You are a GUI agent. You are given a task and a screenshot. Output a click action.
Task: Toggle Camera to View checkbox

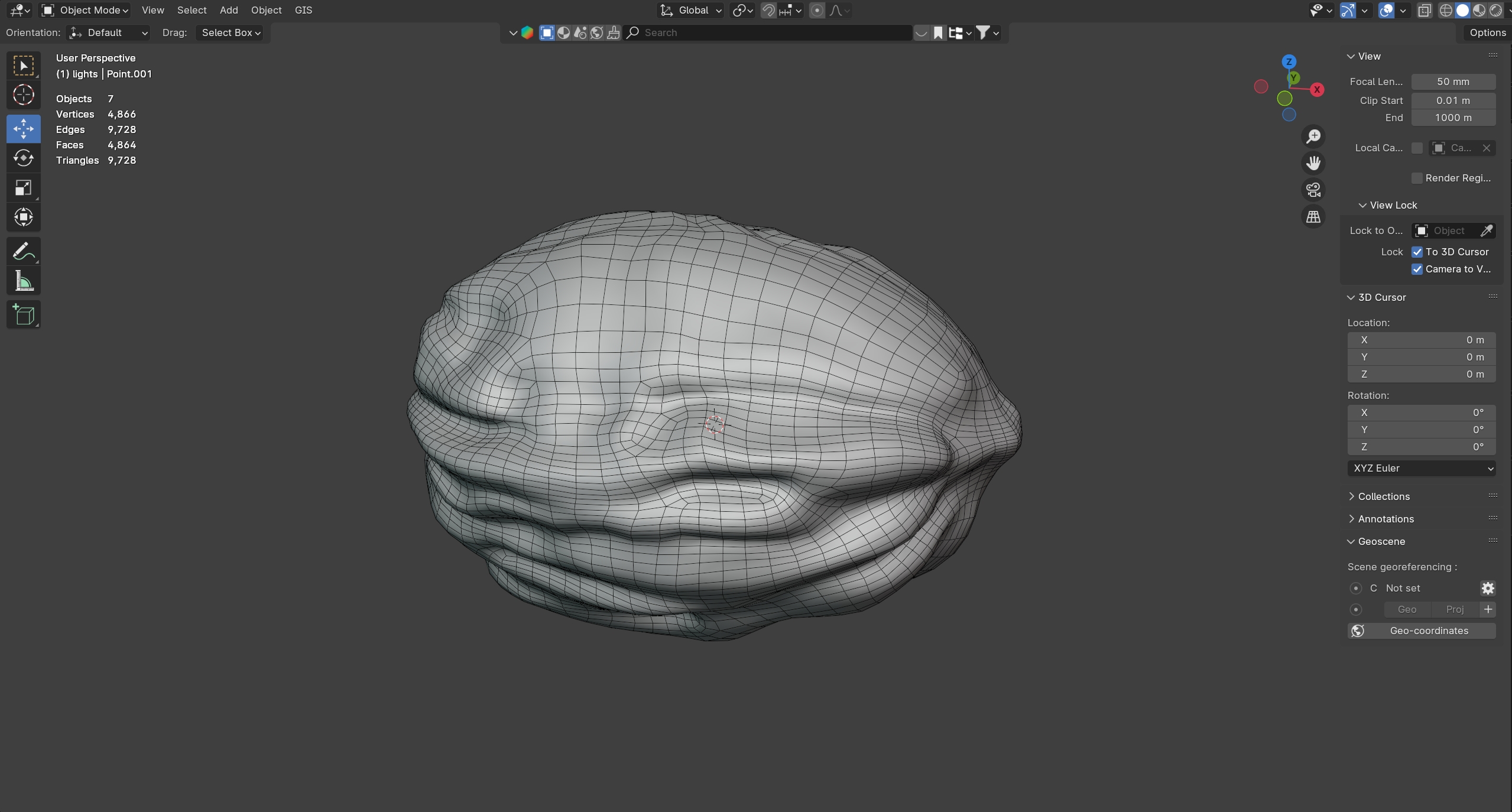click(x=1417, y=269)
